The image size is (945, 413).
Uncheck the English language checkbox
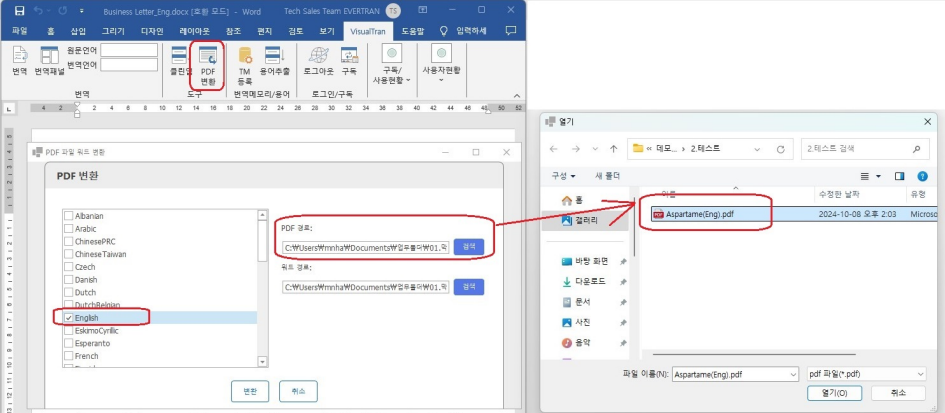(69, 318)
